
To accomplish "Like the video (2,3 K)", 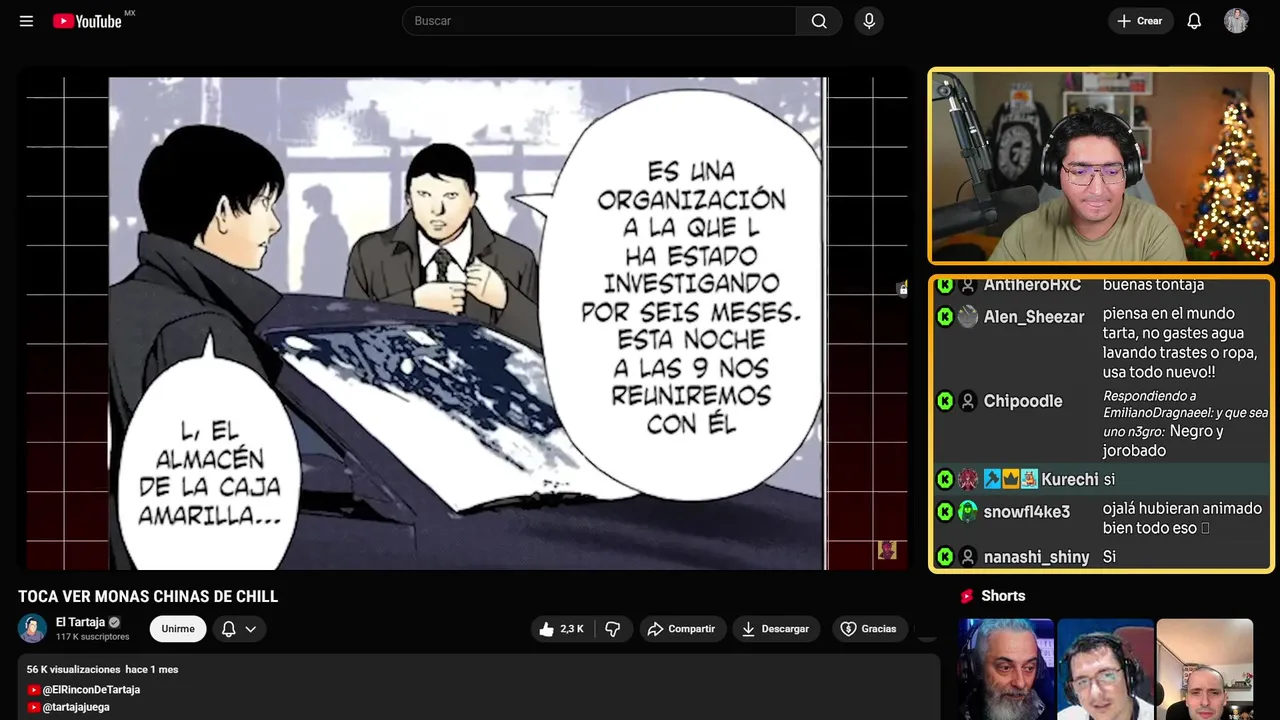I will tap(561, 629).
